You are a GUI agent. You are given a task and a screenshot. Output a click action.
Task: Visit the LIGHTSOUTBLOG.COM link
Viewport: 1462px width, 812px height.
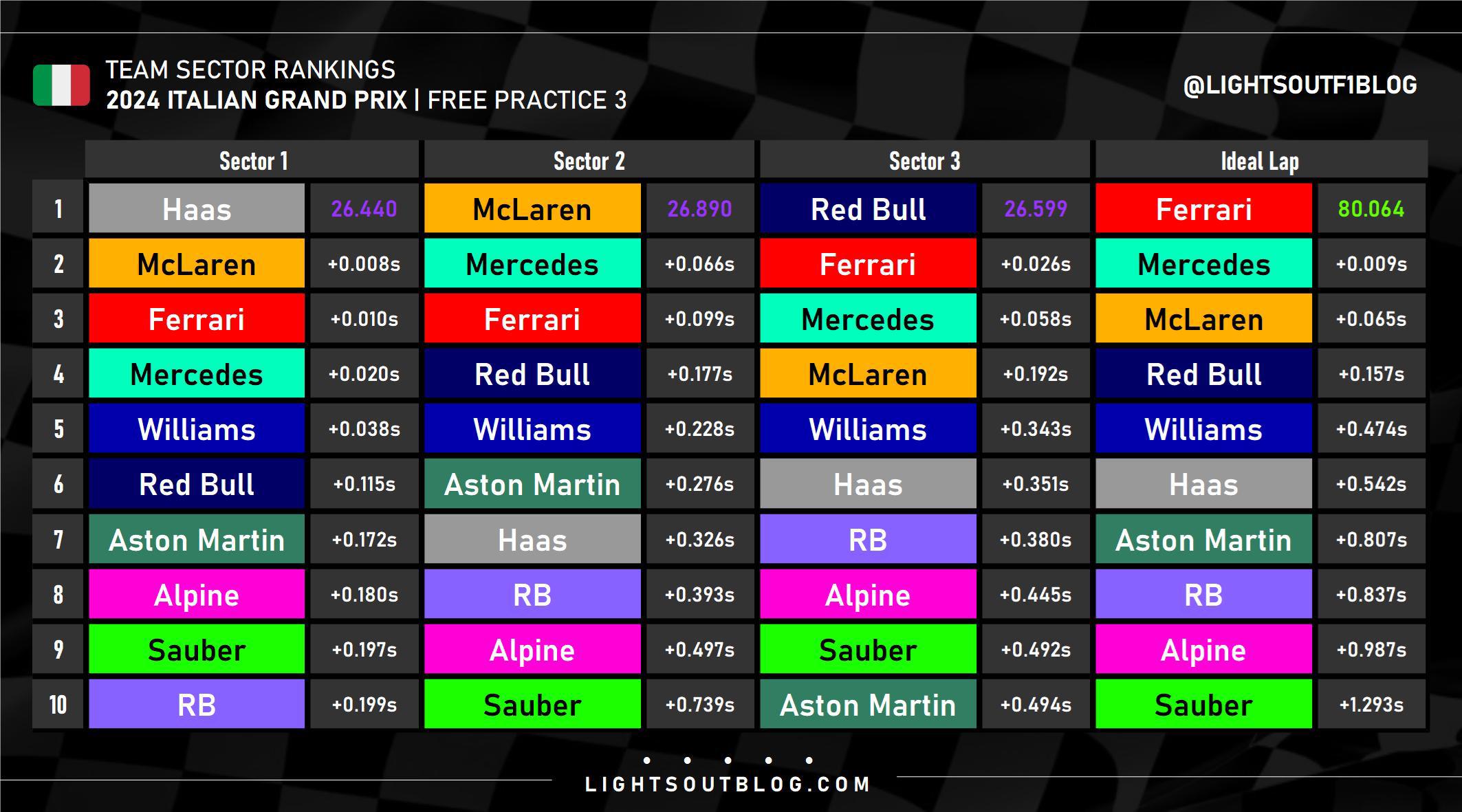point(728,784)
